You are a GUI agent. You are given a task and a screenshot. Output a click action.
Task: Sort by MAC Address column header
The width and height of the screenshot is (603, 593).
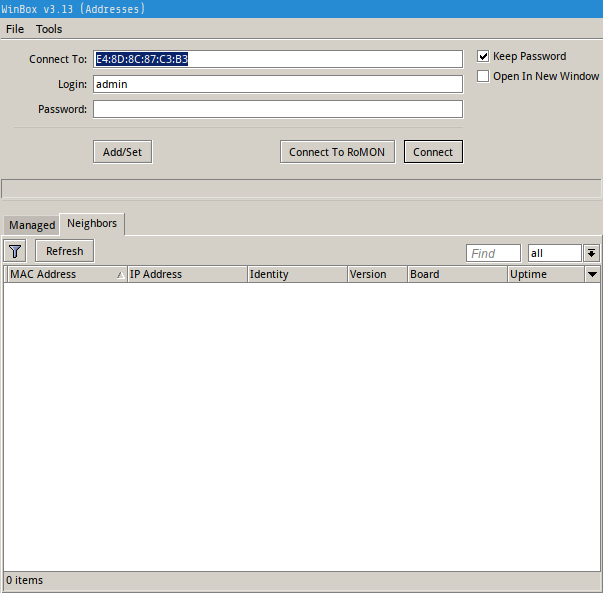tap(60, 274)
